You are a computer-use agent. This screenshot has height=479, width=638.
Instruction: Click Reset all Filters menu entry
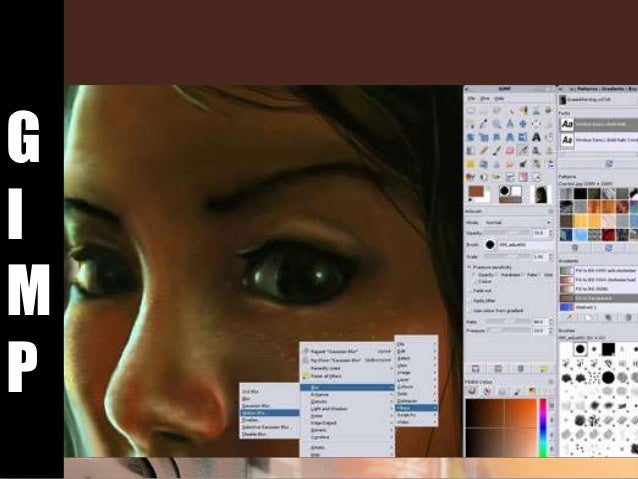coord(347,376)
